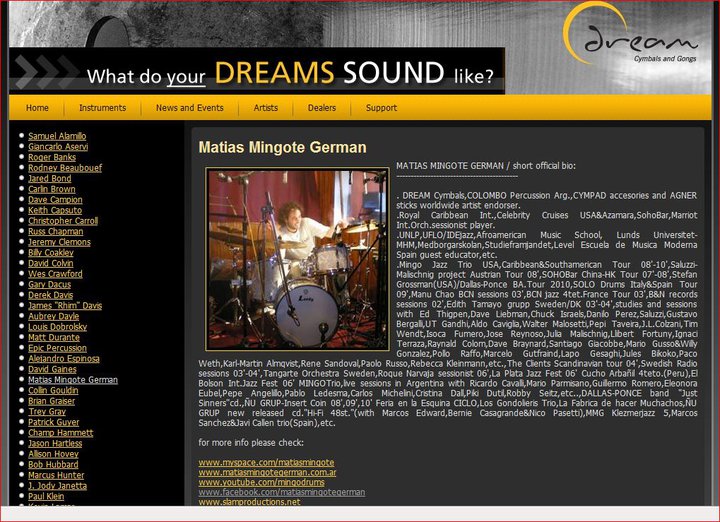720x522 pixels.
Task: Select Louis Dobrolsky link
Action: click(x=57, y=326)
